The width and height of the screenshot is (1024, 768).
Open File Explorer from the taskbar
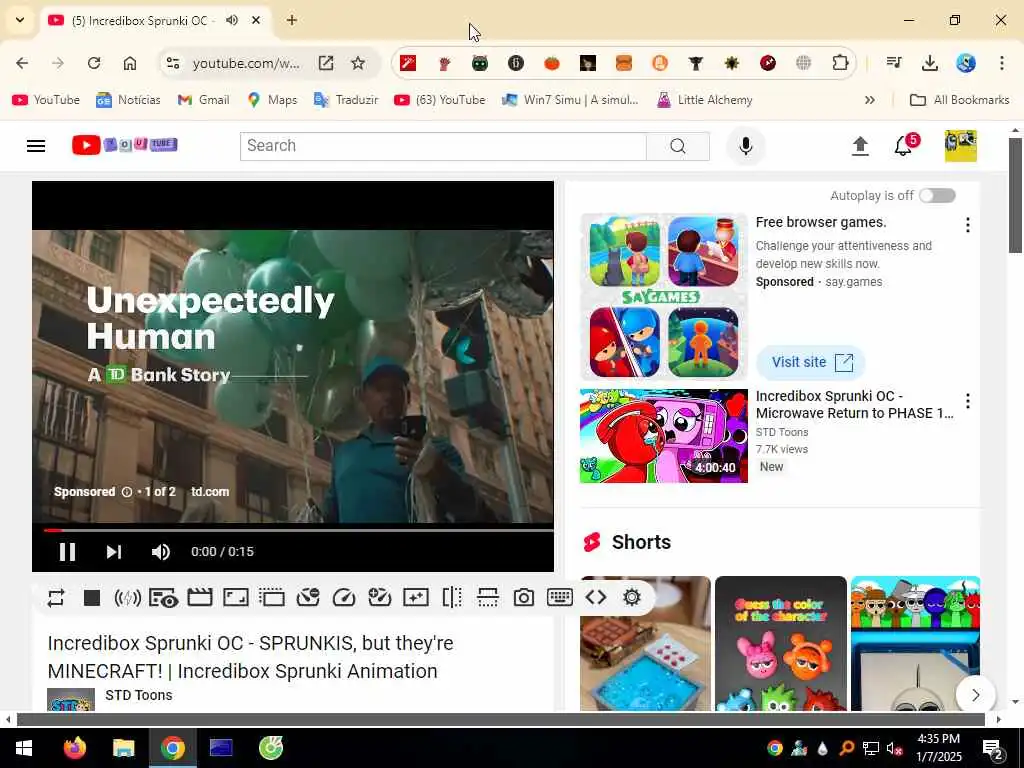[123, 748]
